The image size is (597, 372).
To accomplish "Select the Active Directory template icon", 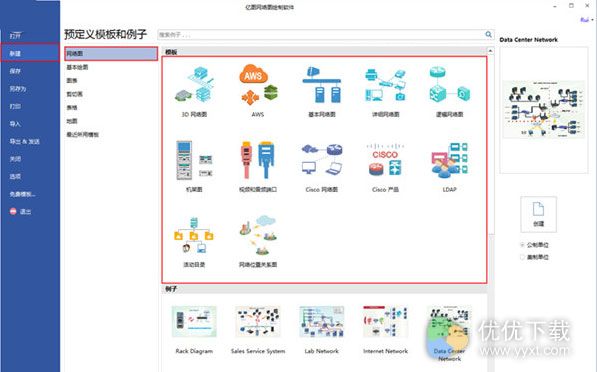I will tap(194, 235).
